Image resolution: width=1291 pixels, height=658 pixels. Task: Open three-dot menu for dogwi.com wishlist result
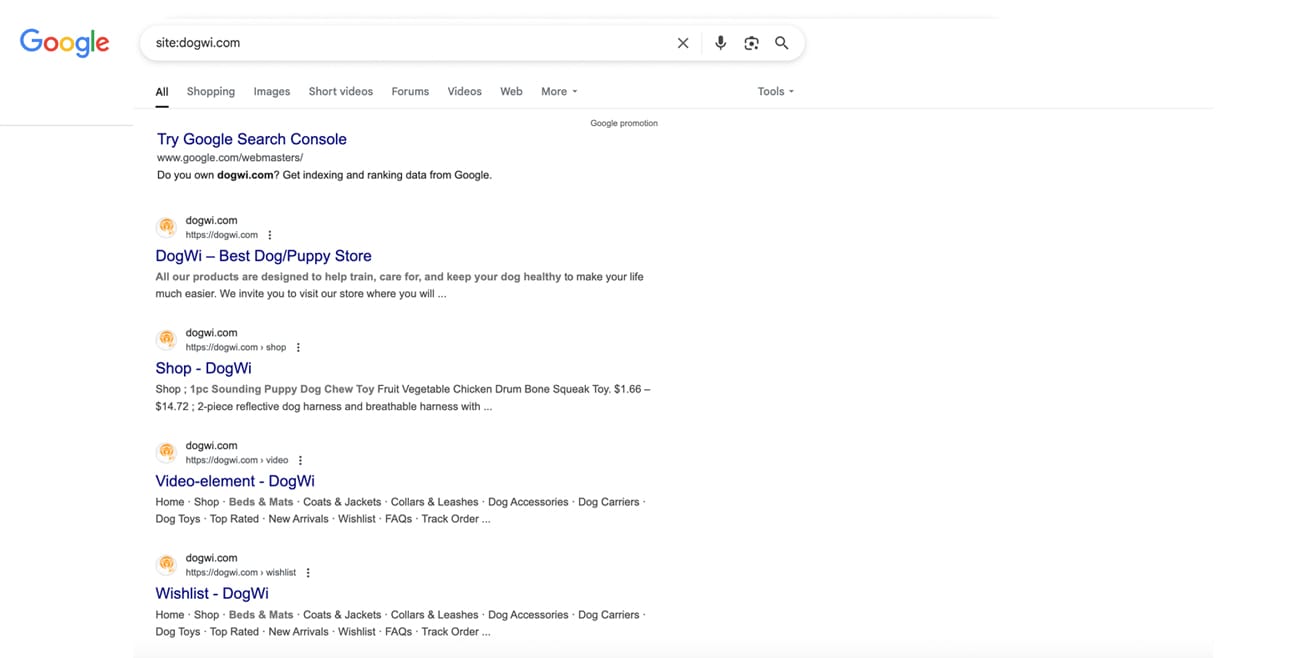click(x=308, y=573)
